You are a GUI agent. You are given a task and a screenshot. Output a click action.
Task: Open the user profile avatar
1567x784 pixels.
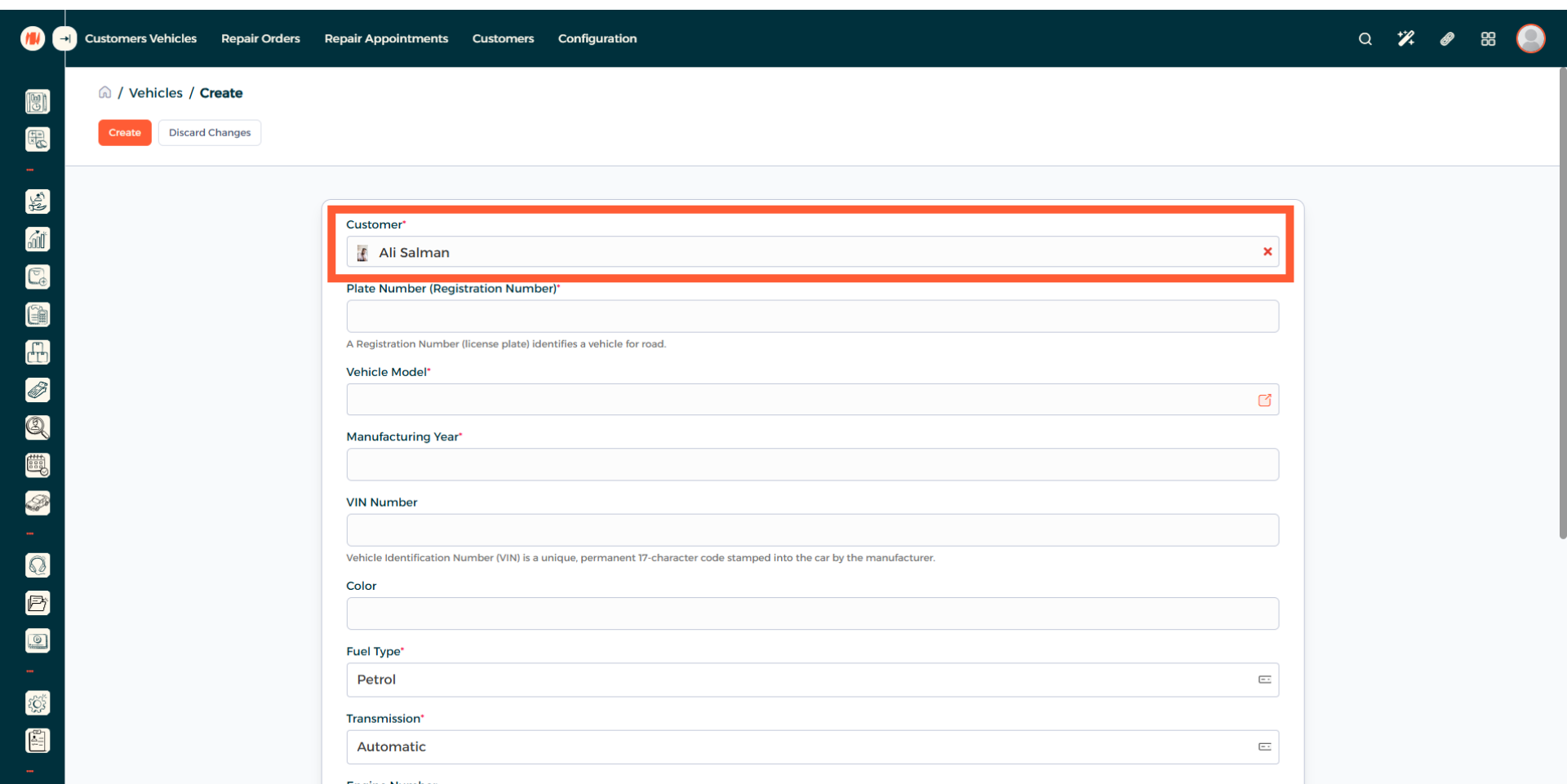(1530, 38)
